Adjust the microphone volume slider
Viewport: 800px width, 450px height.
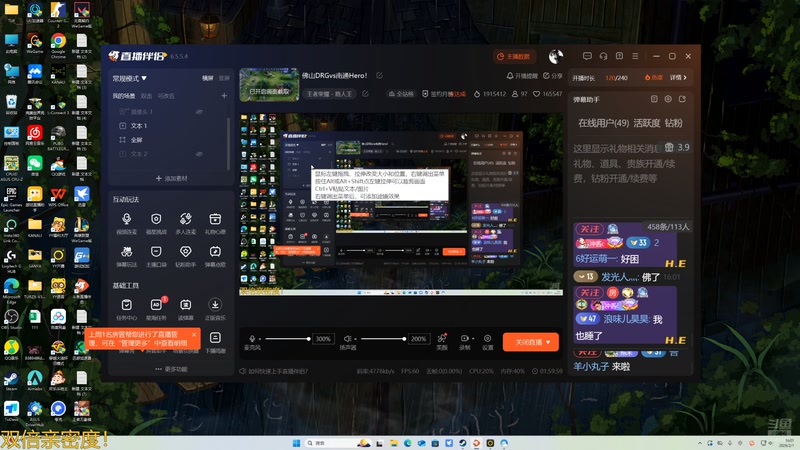click(x=287, y=339)
